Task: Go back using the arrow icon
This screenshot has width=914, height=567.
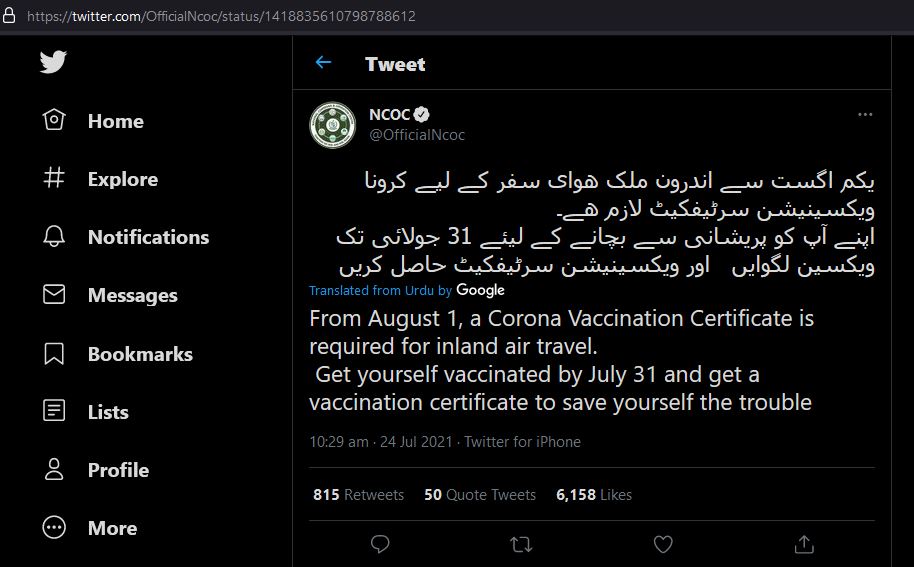Action: point(323,62)
